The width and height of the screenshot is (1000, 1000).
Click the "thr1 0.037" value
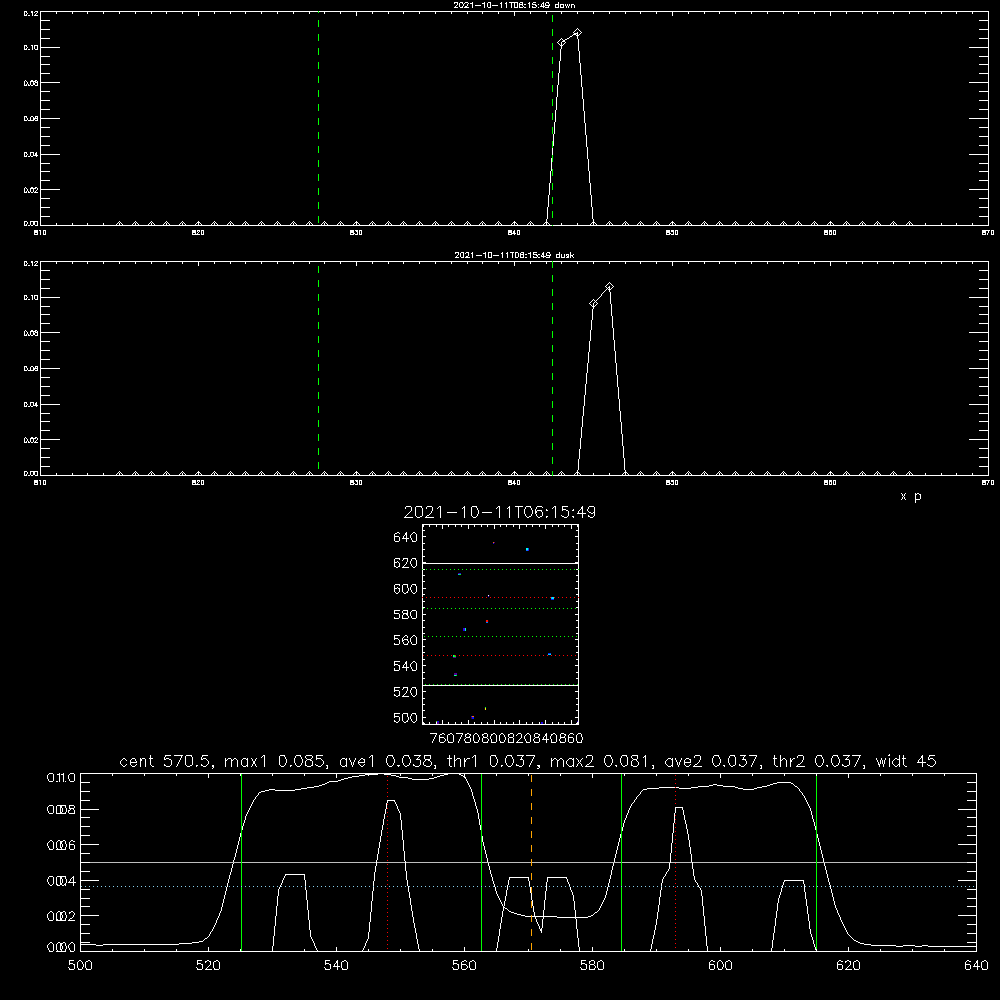pyautogui.click(x=492, y=761)
